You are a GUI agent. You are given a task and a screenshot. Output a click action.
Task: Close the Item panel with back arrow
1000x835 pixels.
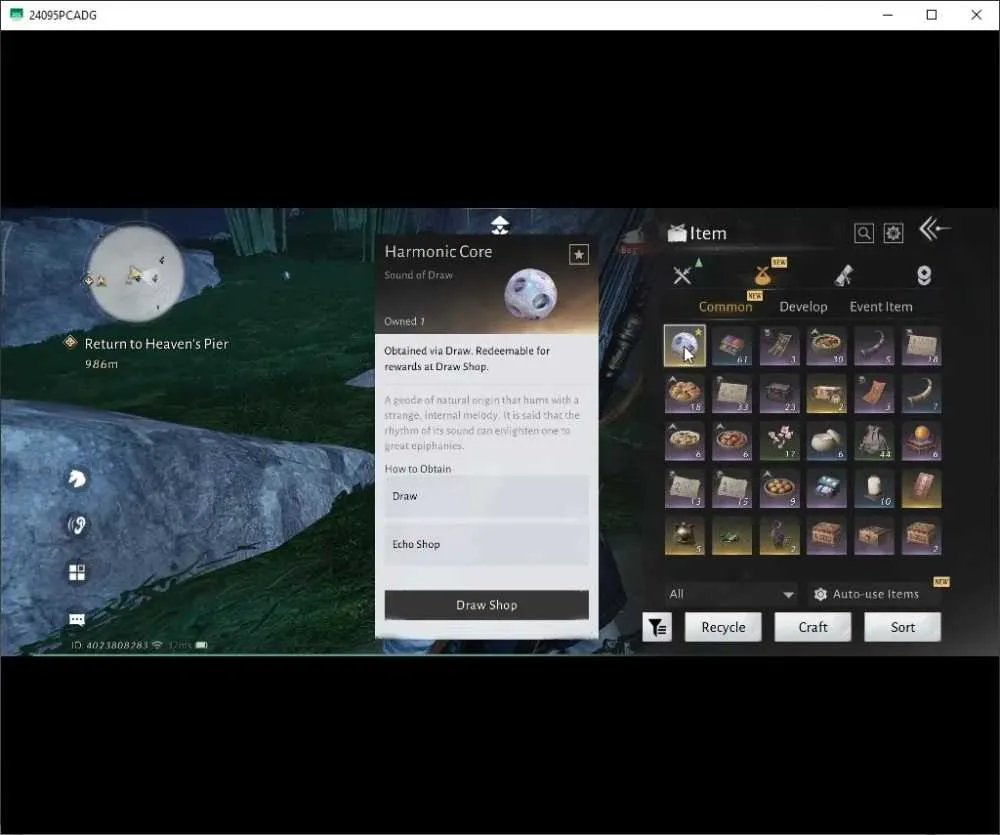click(934, 228)
